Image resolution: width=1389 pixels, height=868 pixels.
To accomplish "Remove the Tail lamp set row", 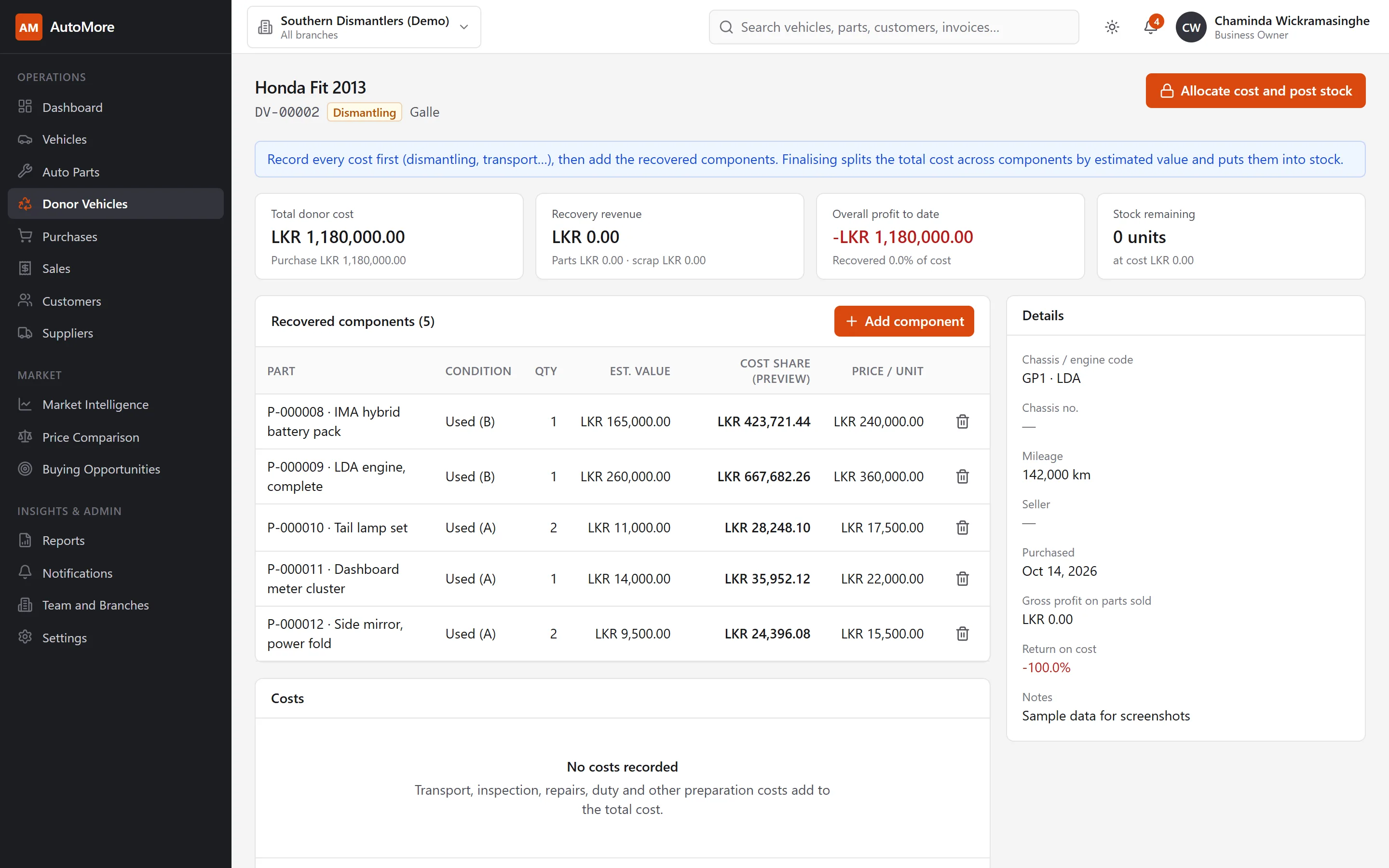I will click(x=963, y=528).
